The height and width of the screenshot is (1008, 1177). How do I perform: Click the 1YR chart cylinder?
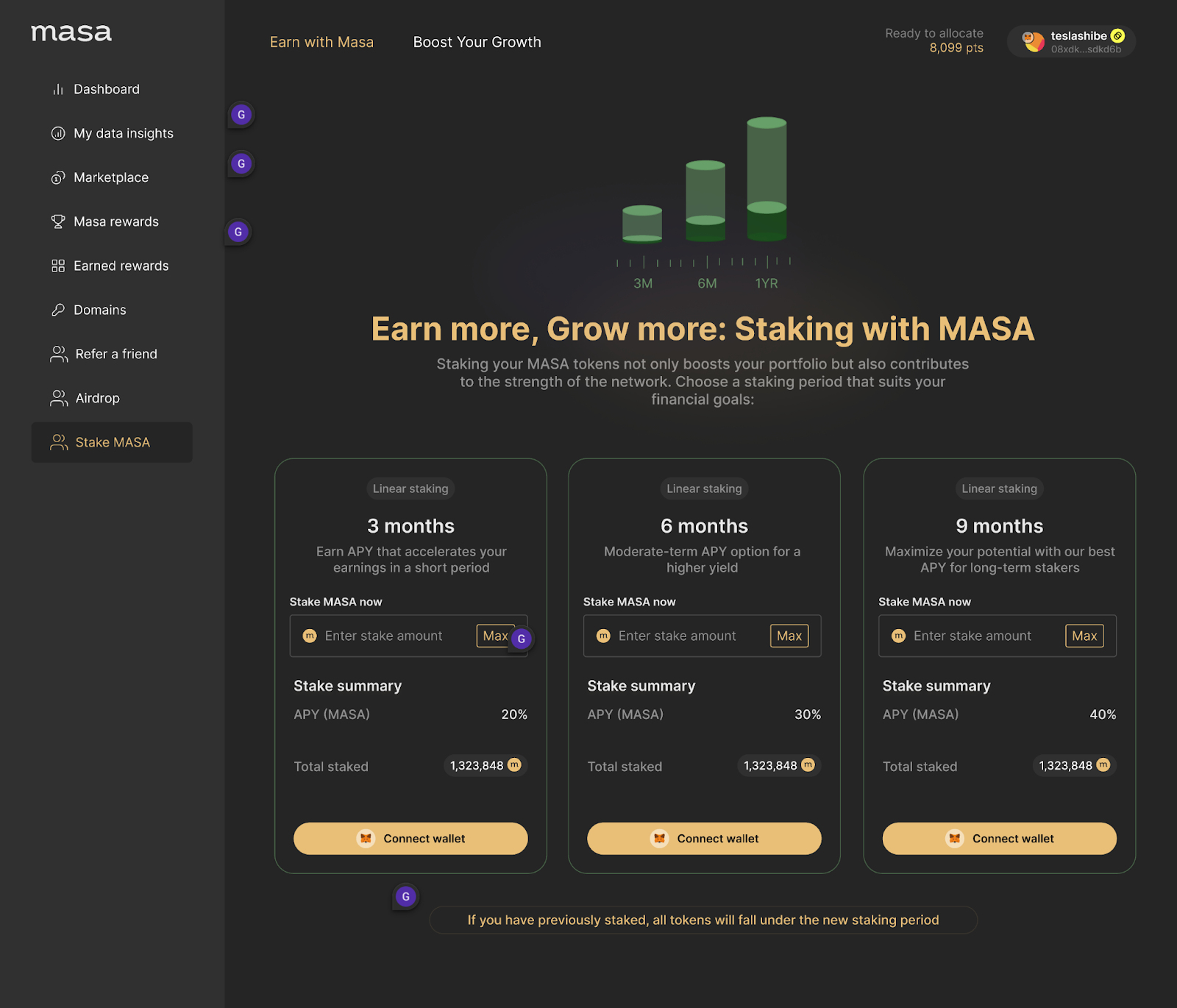coord(767,179)
